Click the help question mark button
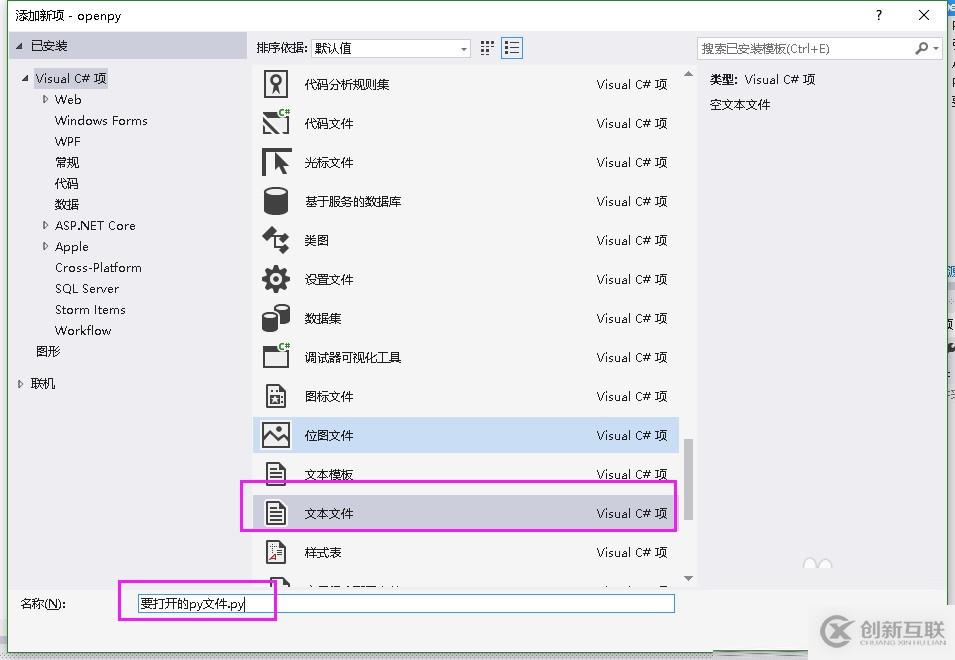 click(x=878, y=15)
